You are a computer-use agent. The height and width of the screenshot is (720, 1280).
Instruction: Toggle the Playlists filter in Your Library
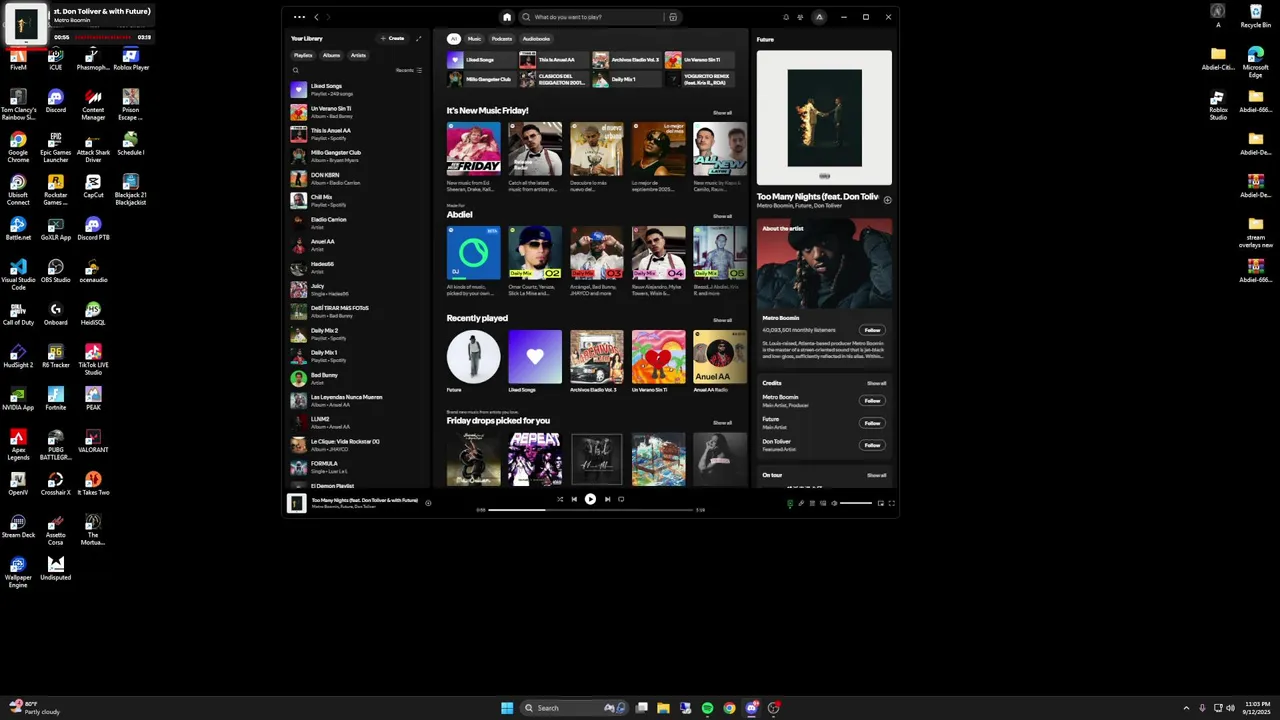click(x=303, y=55)
